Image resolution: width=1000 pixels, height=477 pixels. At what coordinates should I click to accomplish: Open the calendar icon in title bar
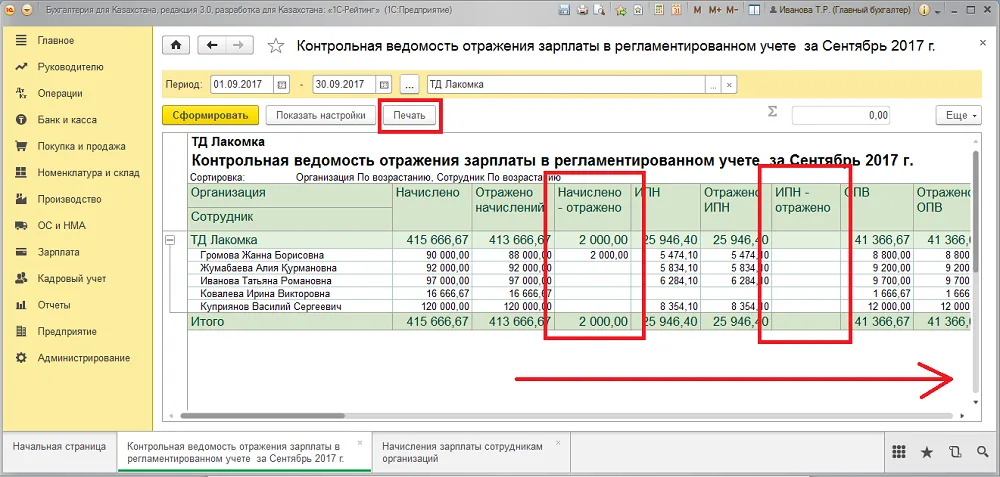click(x=676, y=10)
